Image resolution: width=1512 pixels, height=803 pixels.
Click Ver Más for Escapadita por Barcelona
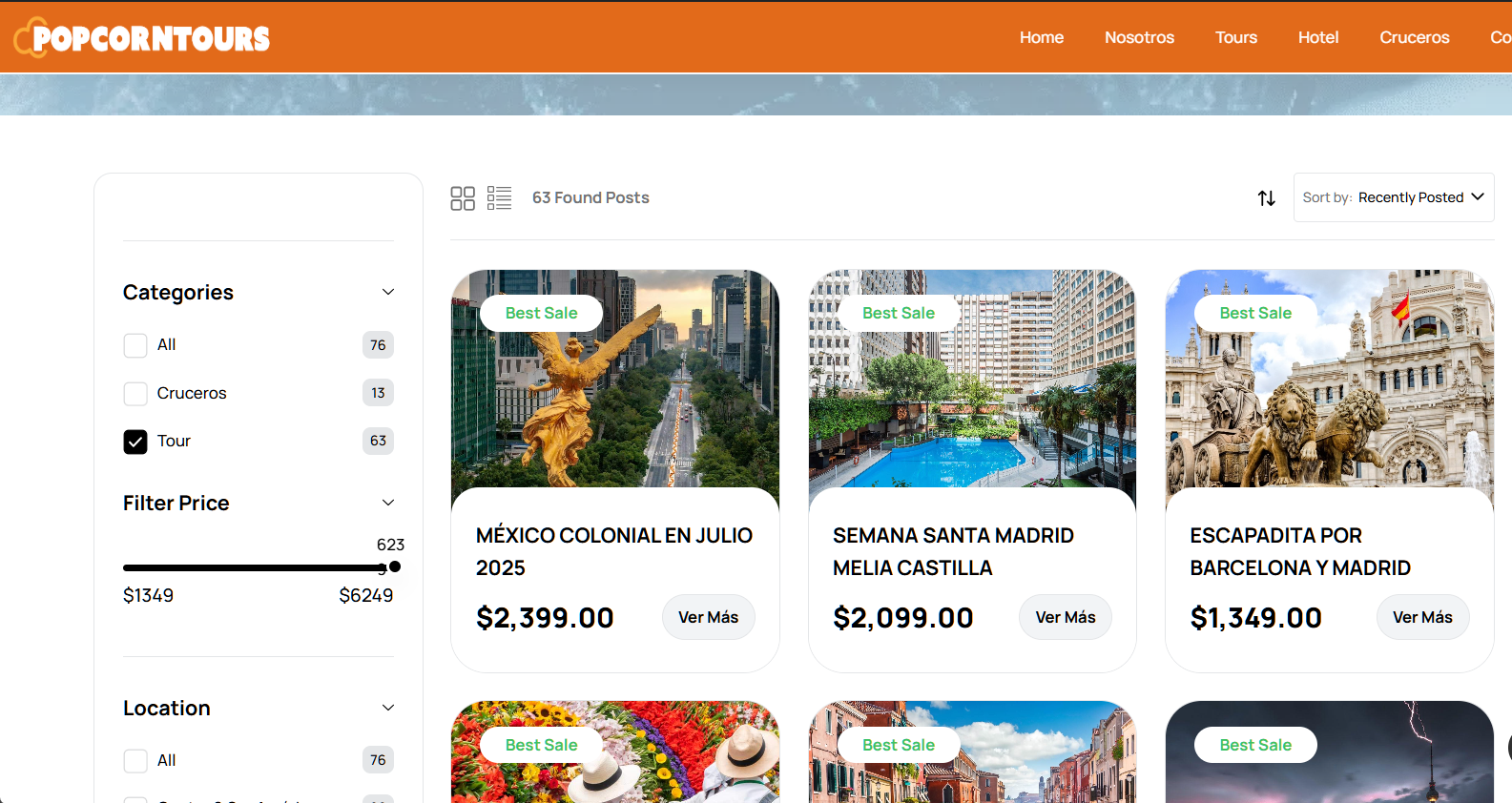1422,617
